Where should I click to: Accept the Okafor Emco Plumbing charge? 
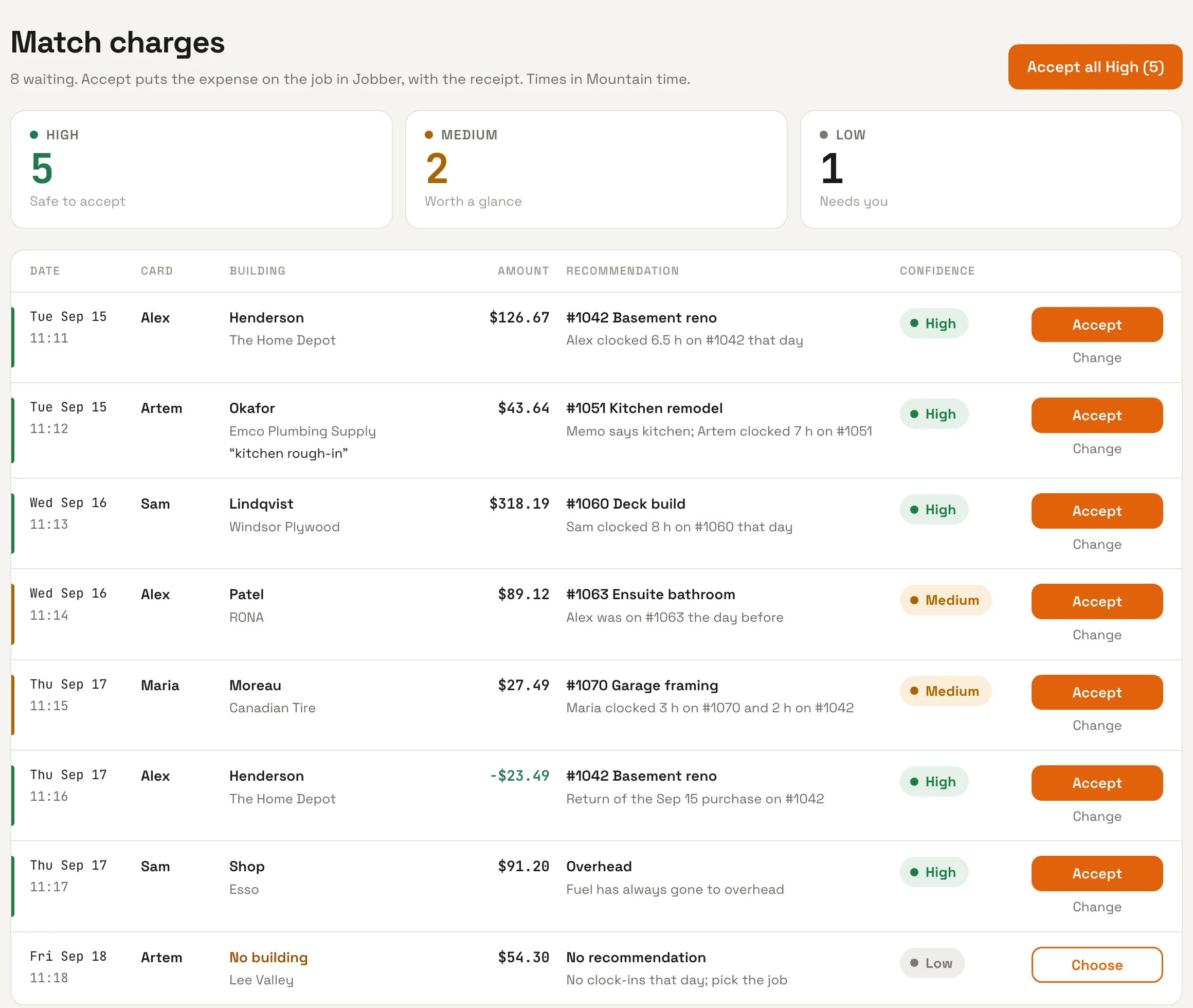(1096, 416)
